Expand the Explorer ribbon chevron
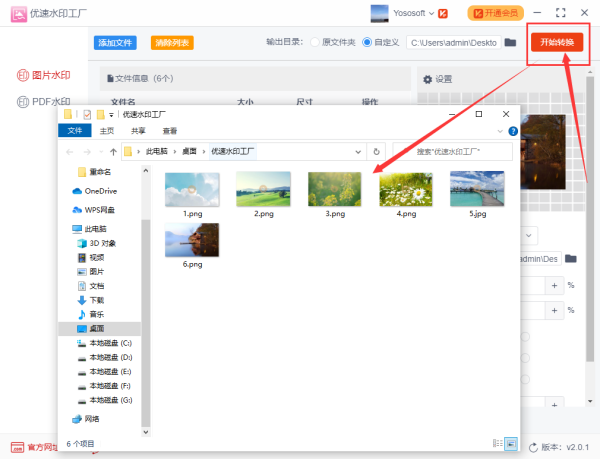The height and width of the screenshot is (459, 600). (500, 131)
